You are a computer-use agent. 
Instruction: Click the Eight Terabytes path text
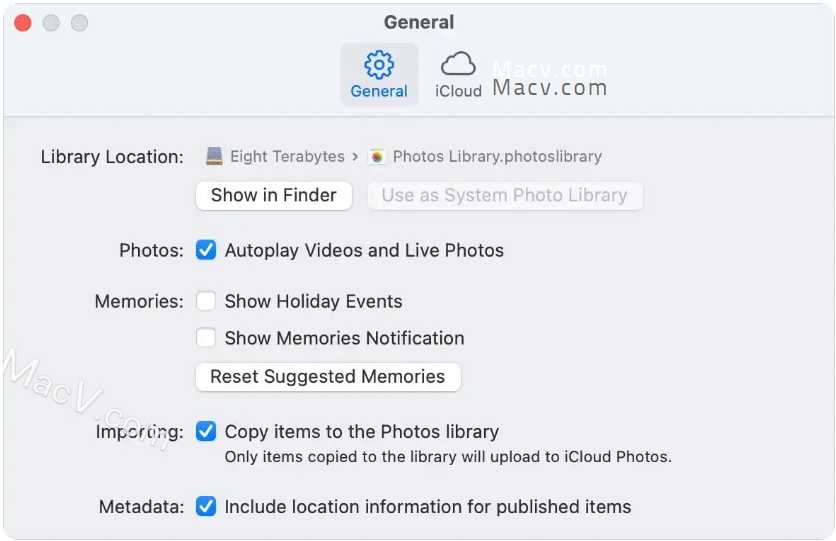[287, 157]
